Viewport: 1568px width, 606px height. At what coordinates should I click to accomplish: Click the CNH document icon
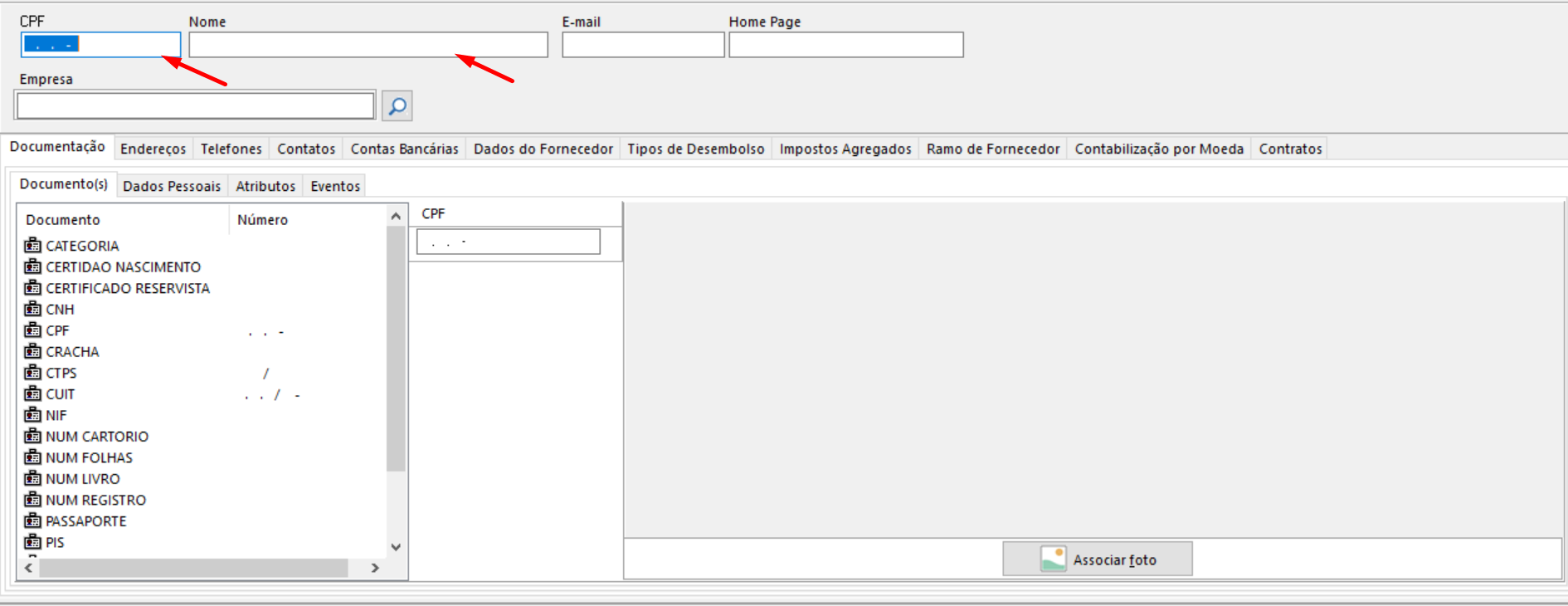point(32,309)
